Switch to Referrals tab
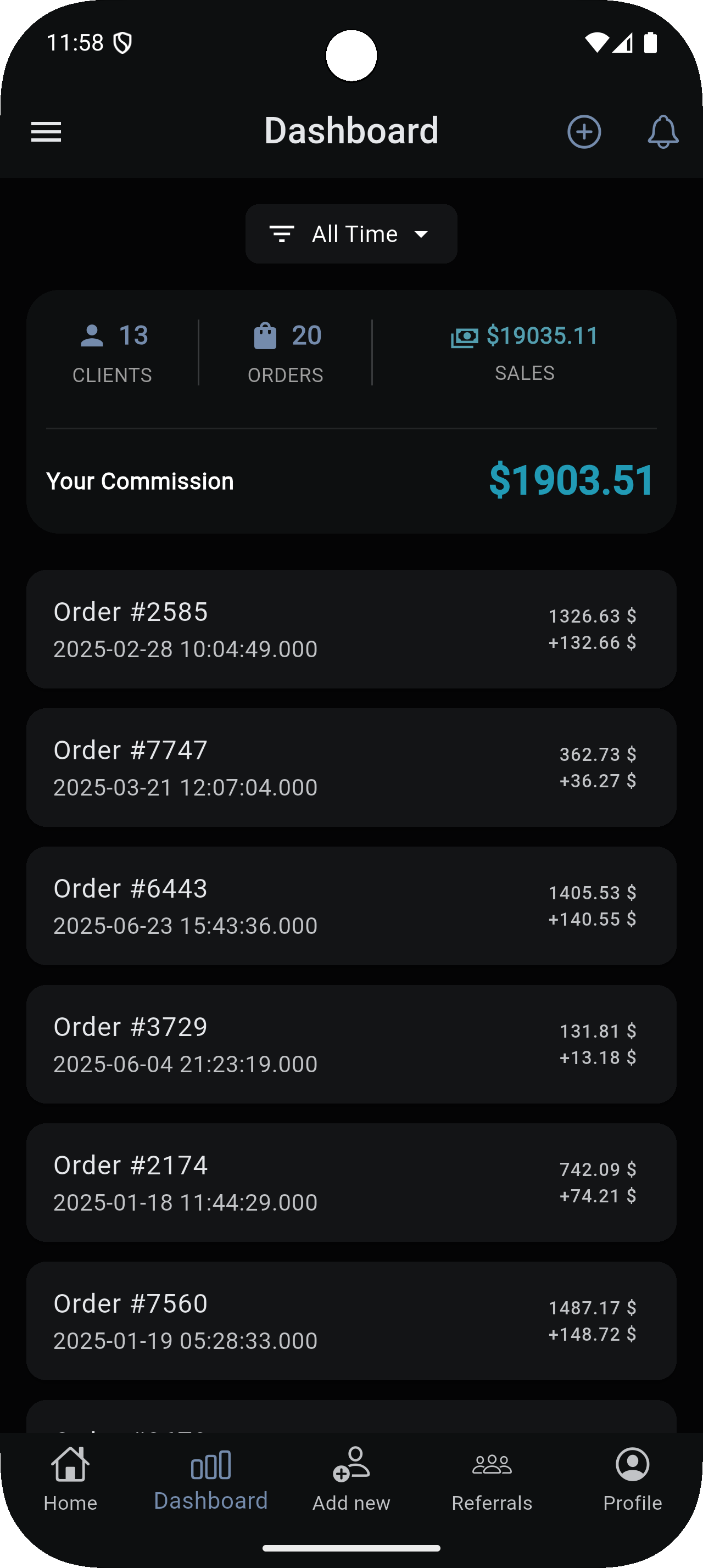Image resolution: width=703 pixels, height=1568 pixels. [492, 1478]
